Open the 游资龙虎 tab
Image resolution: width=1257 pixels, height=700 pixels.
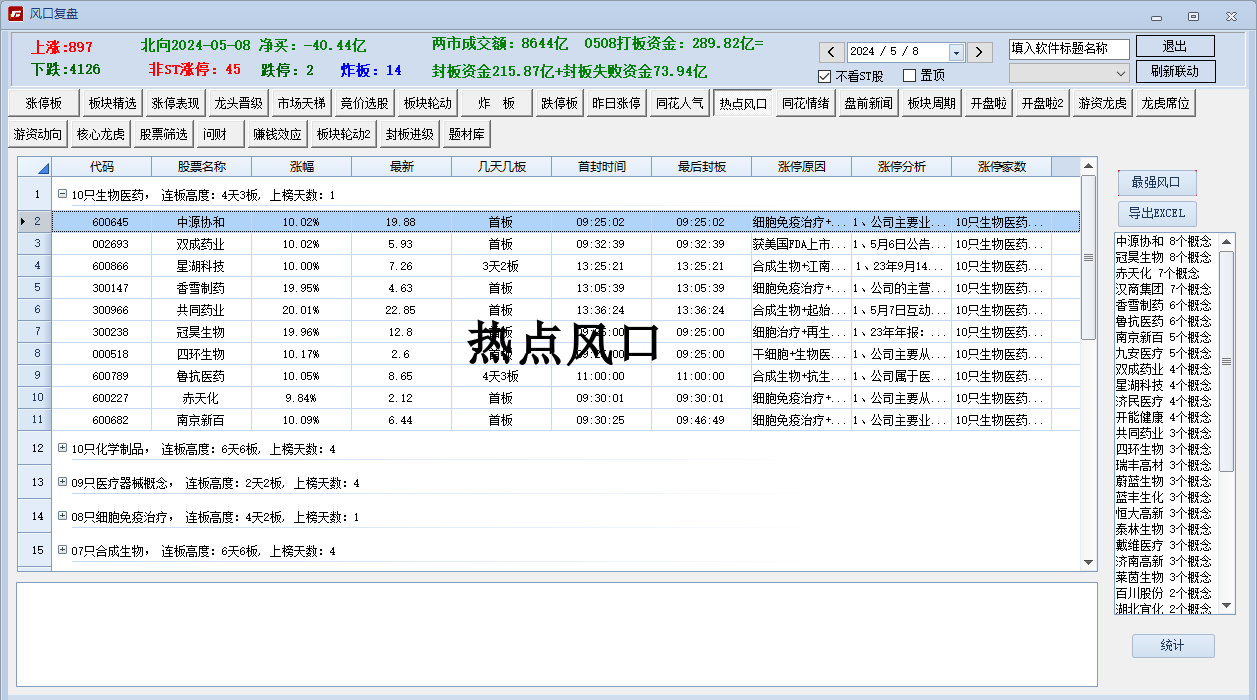pyautogui.click(x=1103, y=104)
